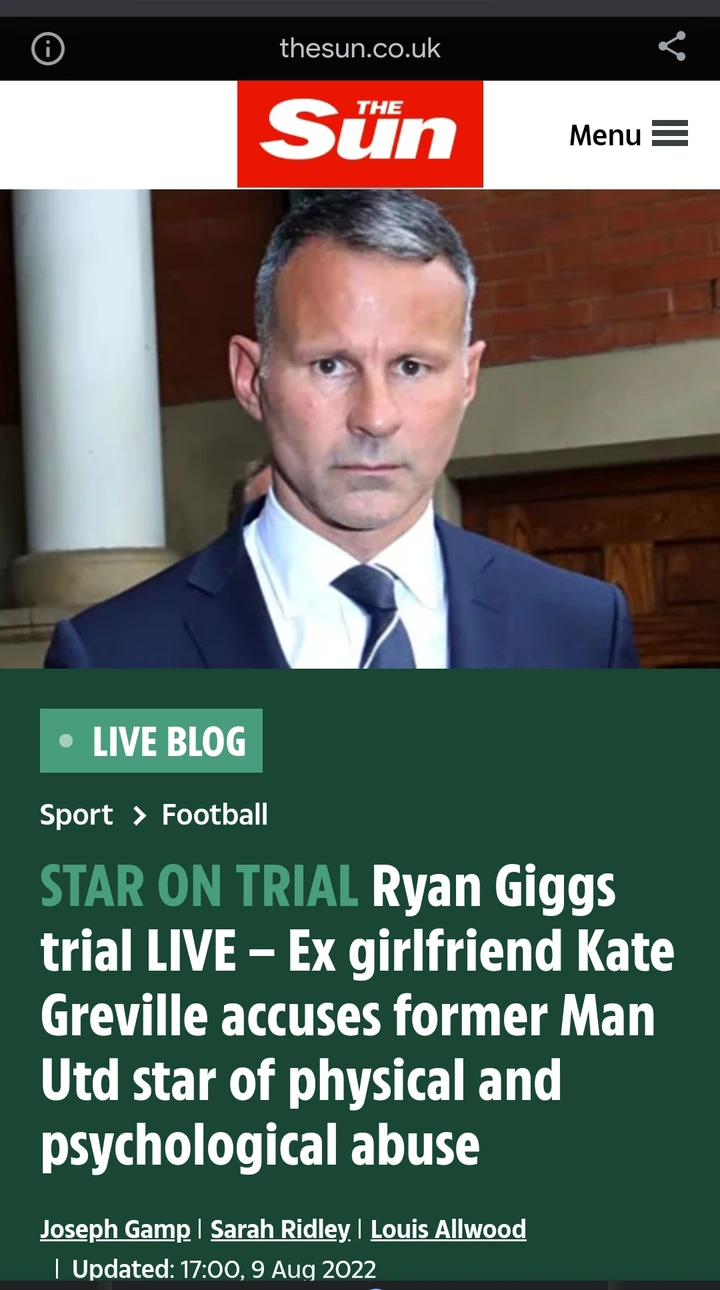This screenshot has height=1290, width=720.
Task: Tap the live indicator dot
Action: [66, 741]
